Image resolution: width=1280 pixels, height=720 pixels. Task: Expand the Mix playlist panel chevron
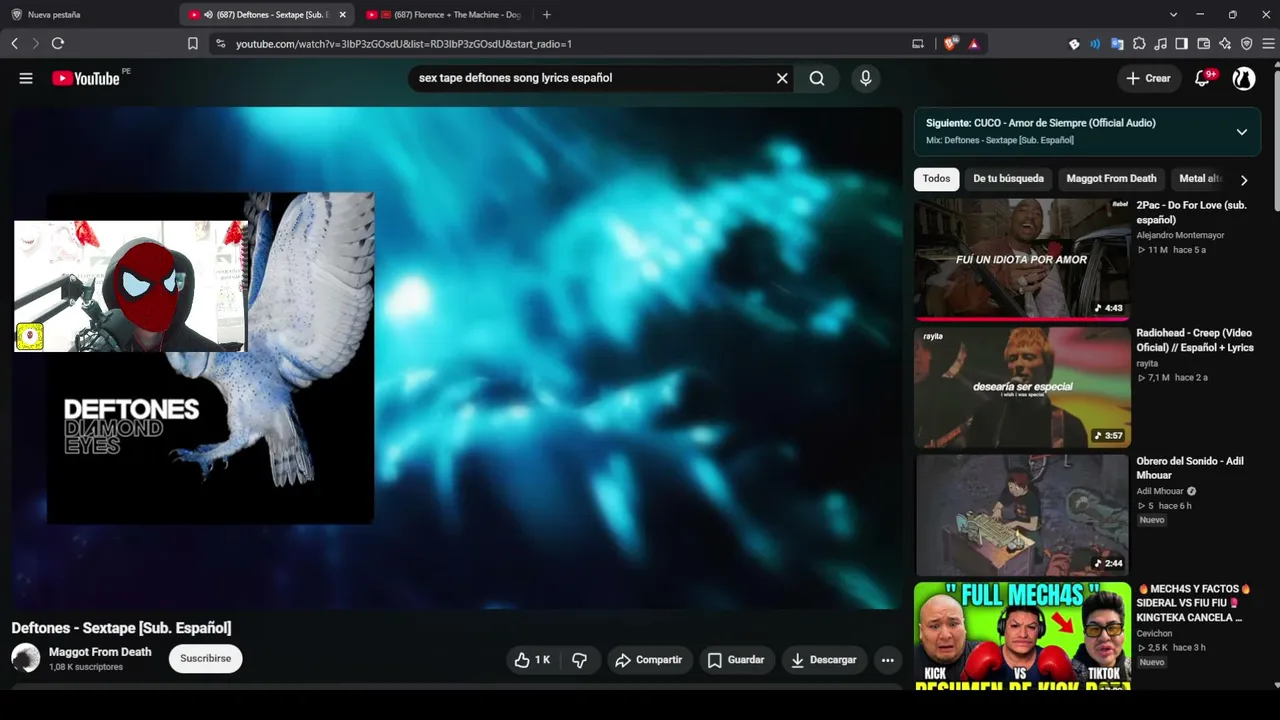[x=1242, y=132]
